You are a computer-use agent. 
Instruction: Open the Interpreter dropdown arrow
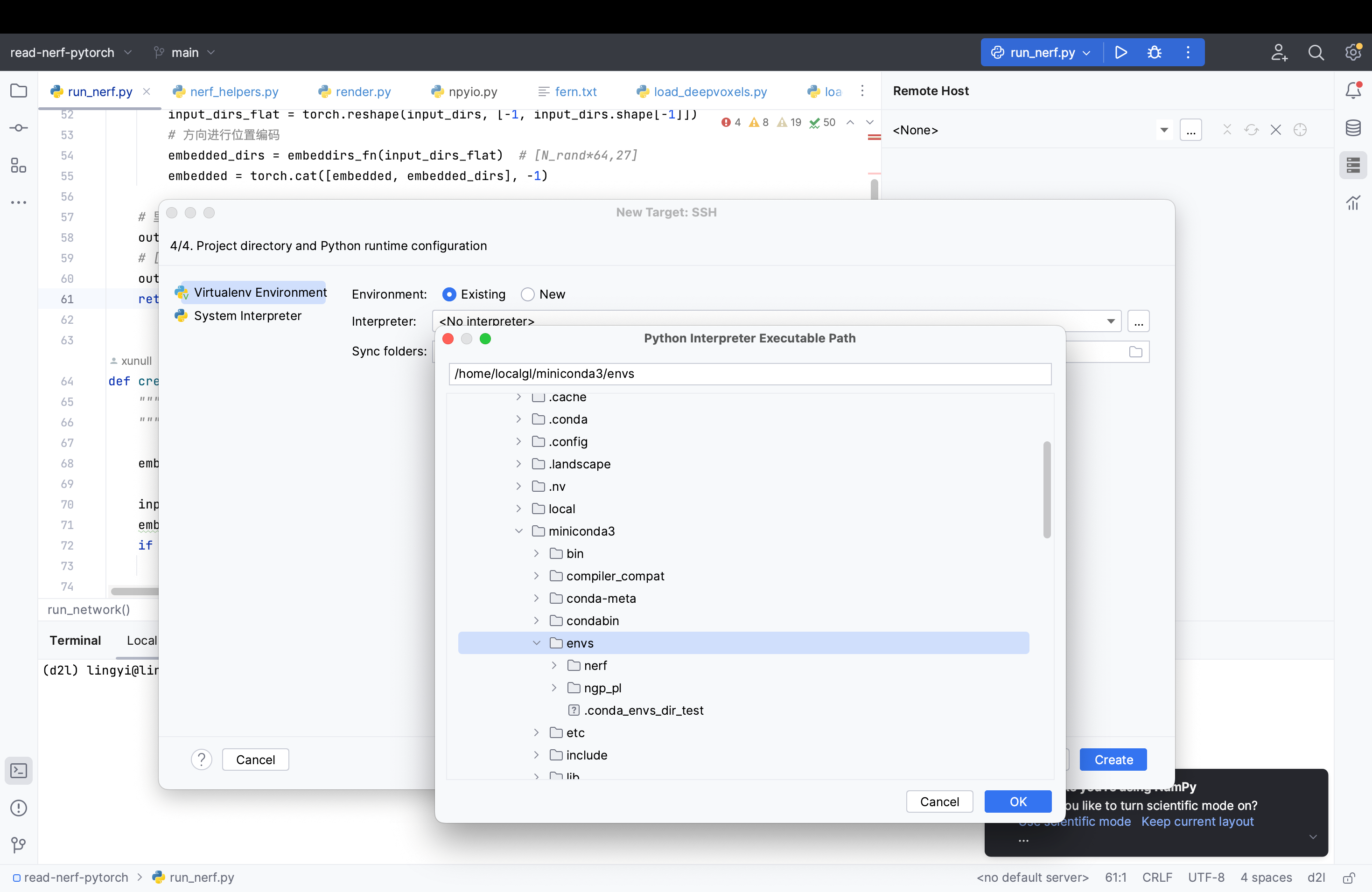[1111, 321]
